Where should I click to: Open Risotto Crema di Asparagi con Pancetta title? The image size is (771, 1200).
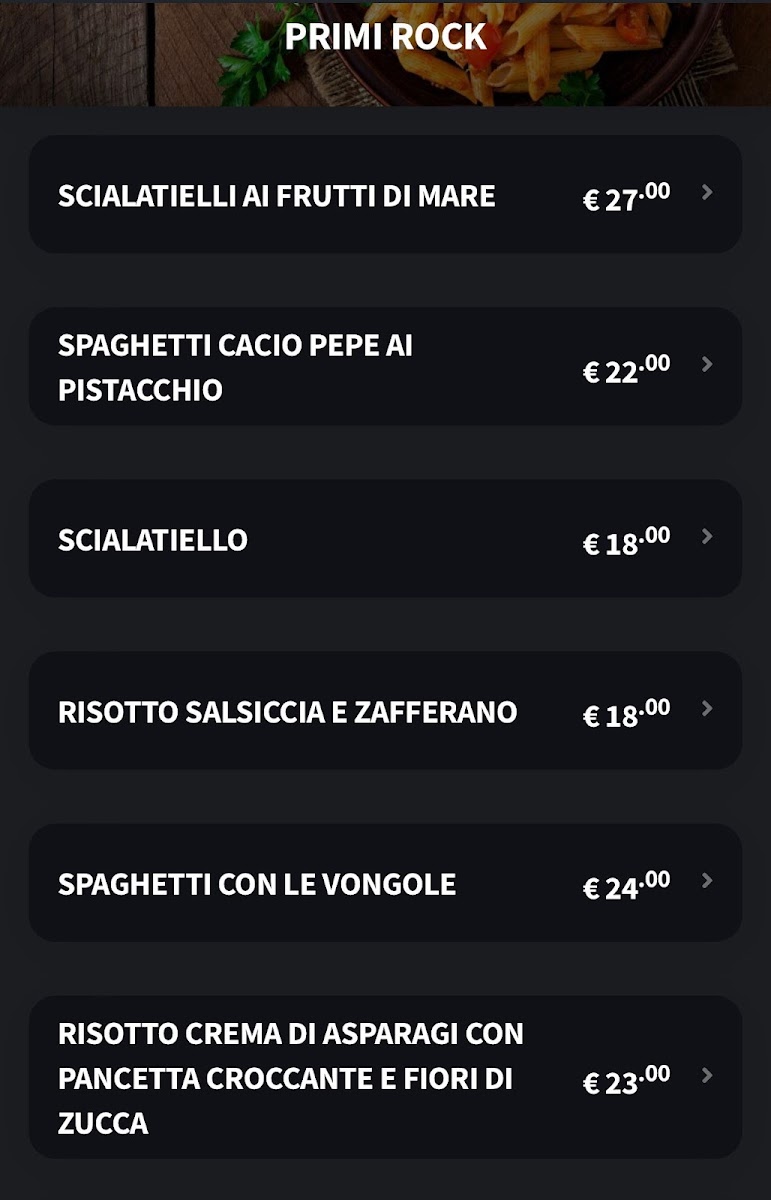point(290,1078)
